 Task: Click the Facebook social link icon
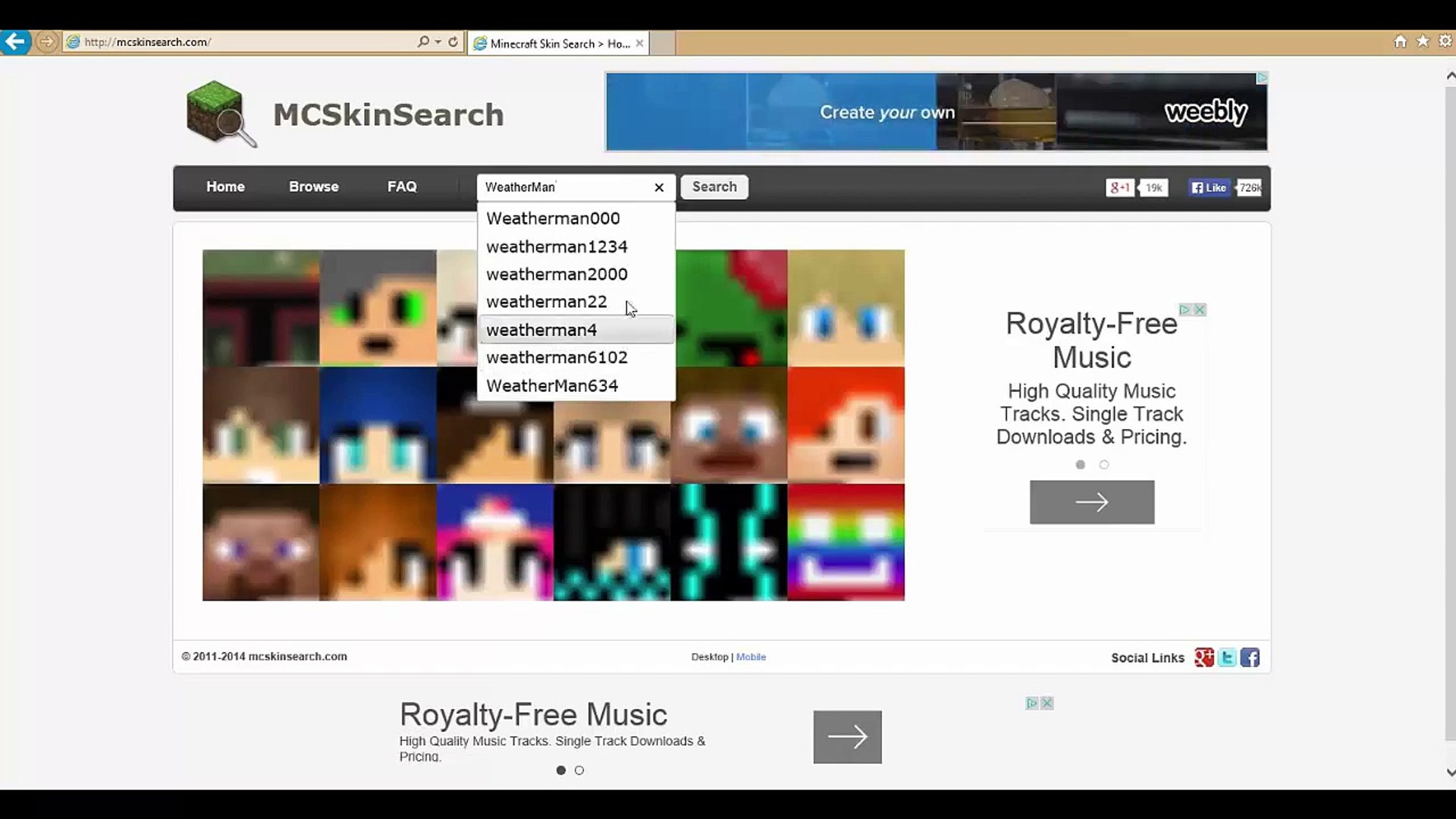(1250, 657)
